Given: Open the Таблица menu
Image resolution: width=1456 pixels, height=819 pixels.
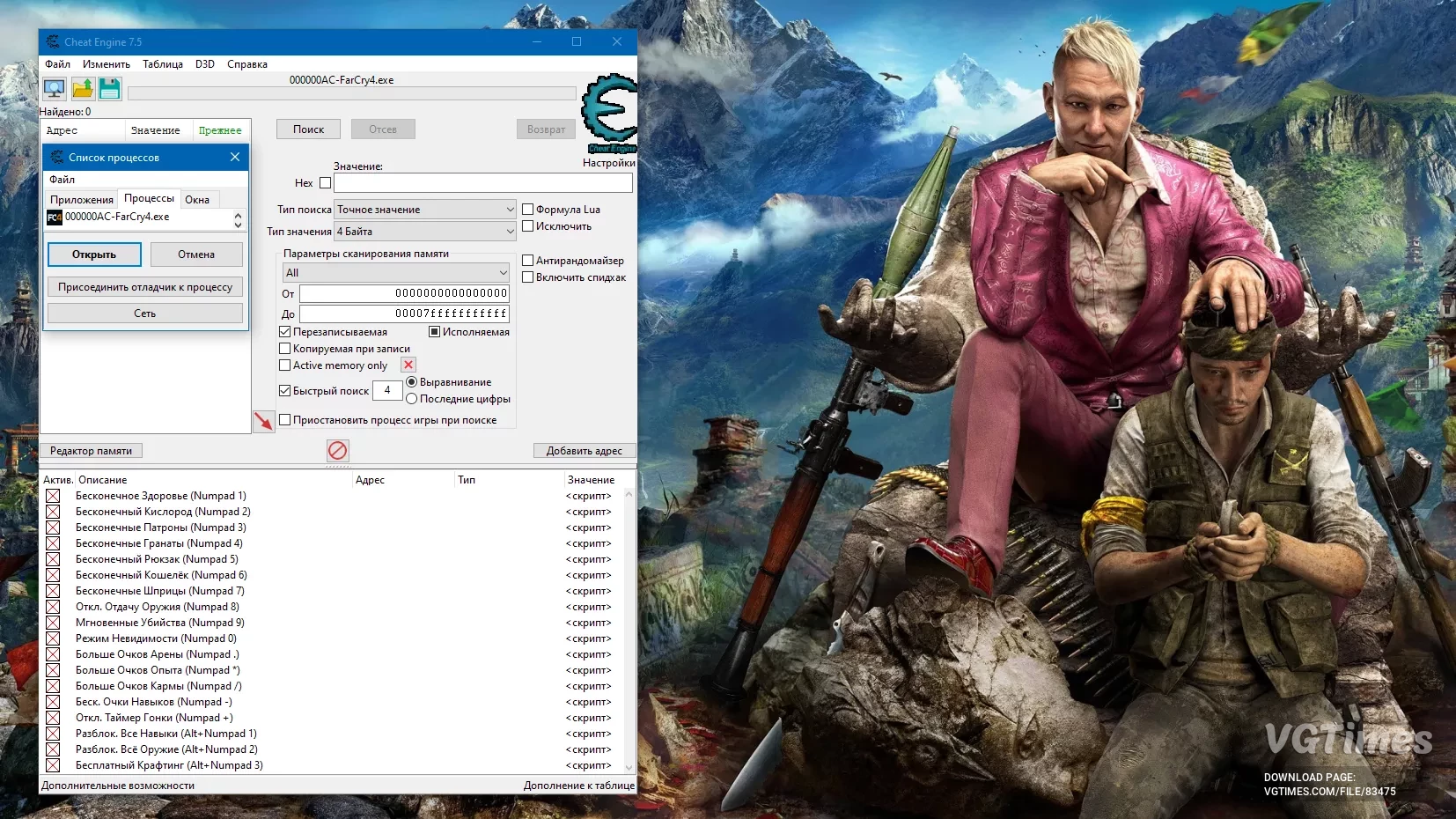Looking at the screenshot, I should [x=163, y=64].
